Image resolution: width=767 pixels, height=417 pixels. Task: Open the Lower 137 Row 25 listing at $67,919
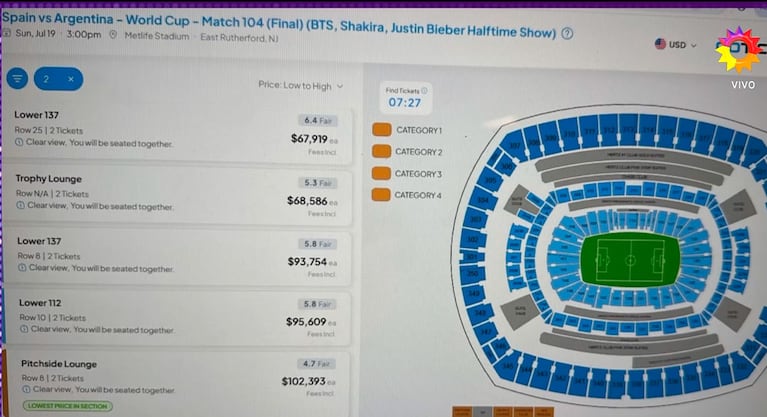click(x=177, y=133)
